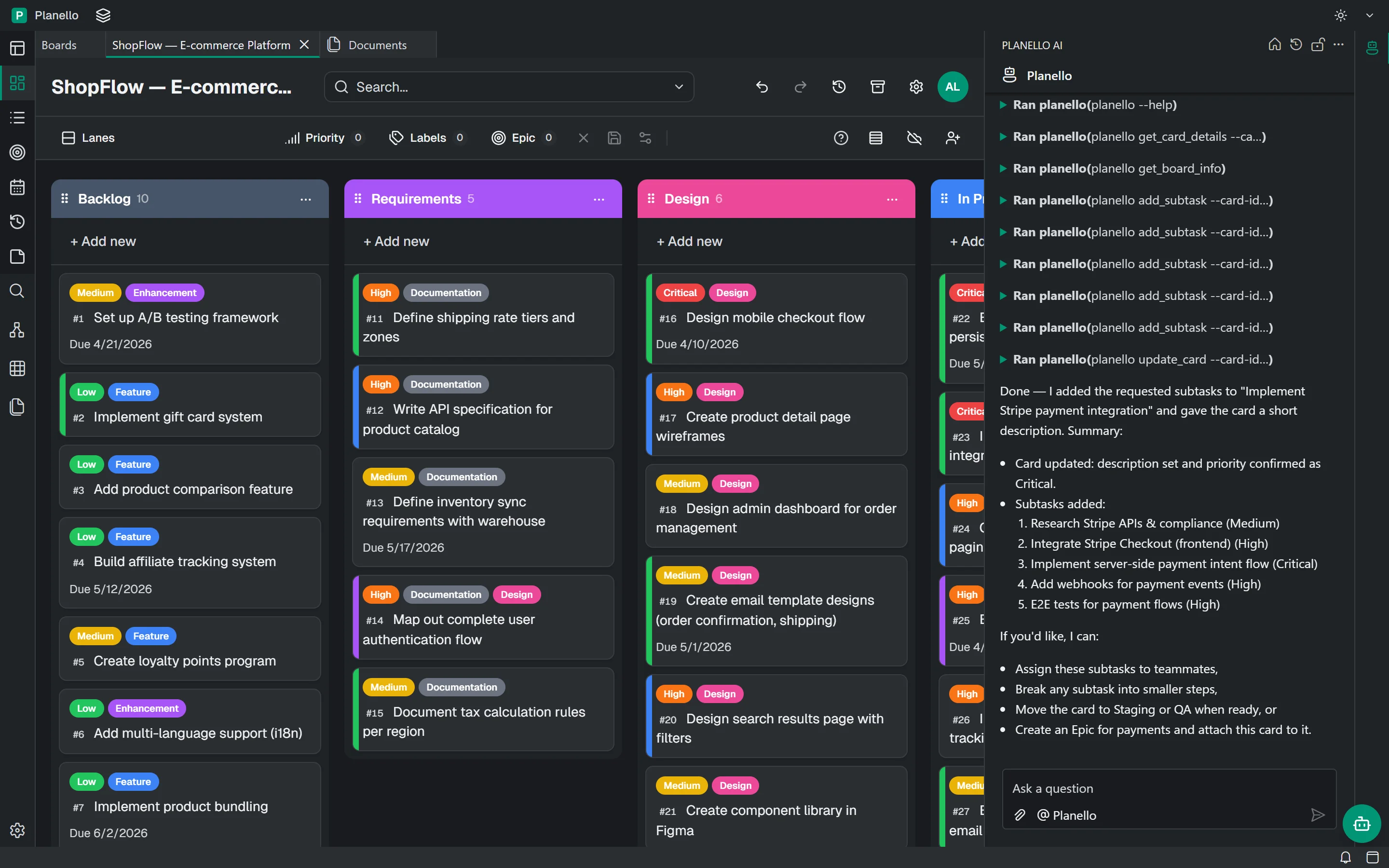
Task: Open settings gear at sidebar bottom
Action: tap(17, 830)
